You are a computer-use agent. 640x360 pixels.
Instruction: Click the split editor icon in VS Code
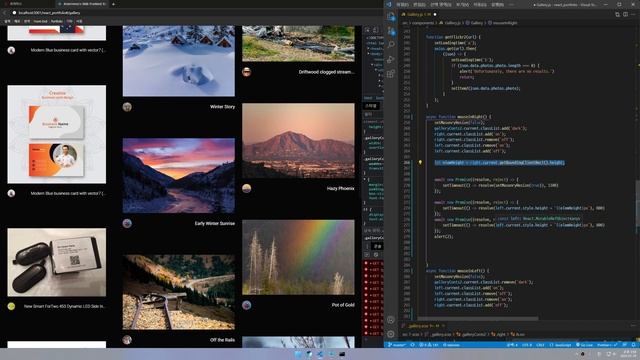[x=625, y=14]
